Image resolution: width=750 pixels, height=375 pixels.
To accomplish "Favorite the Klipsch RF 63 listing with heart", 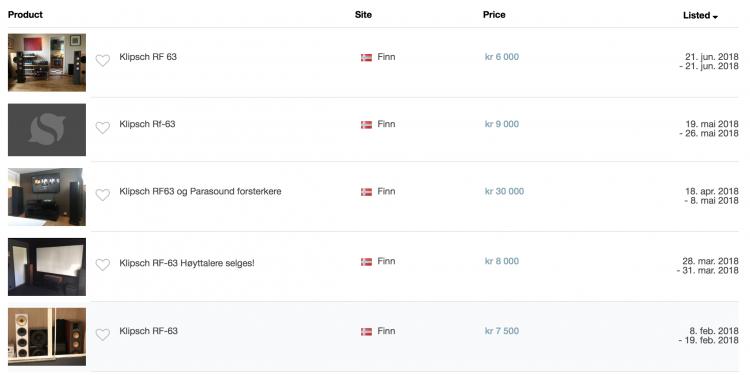I will pos(102,61).
